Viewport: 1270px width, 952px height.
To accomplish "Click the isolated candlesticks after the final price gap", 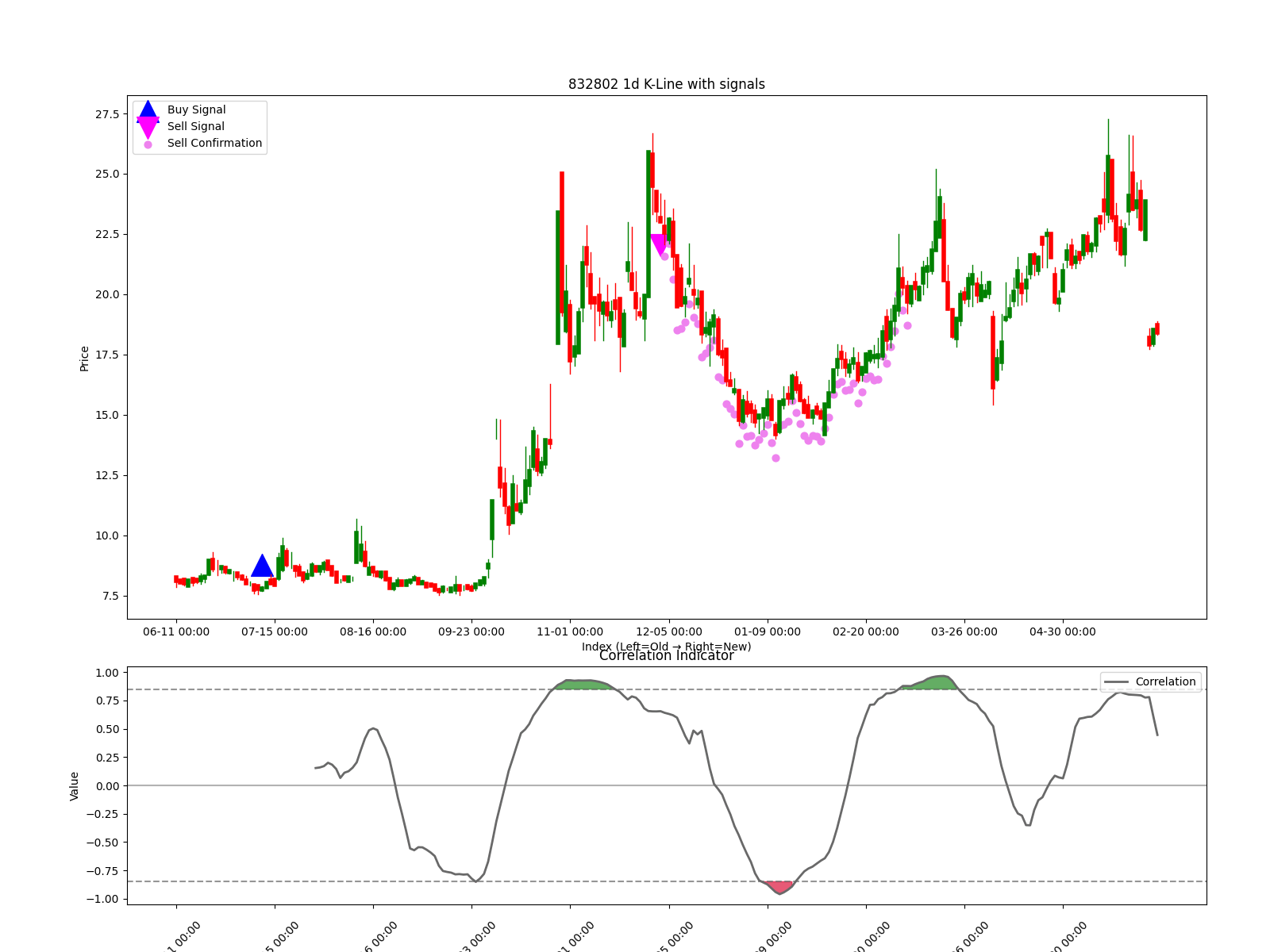I will [1153, 335].
